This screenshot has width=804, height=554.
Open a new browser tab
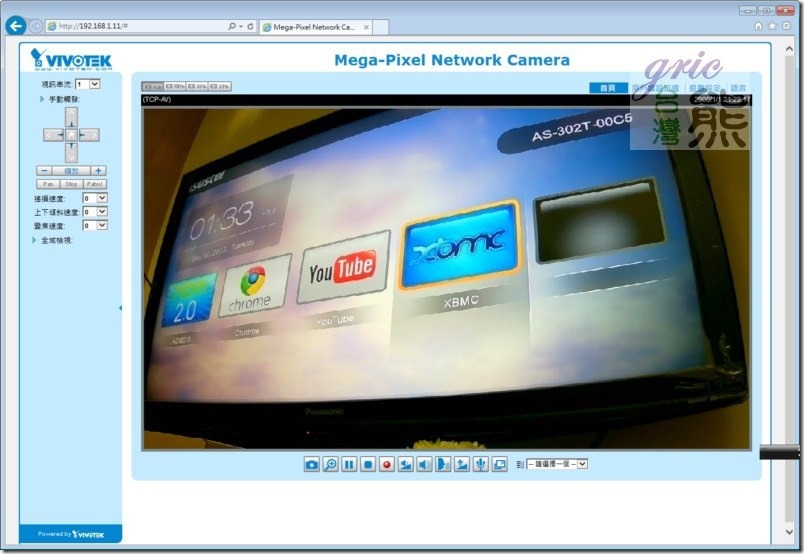pyautogui.click(x=380, y=27)
